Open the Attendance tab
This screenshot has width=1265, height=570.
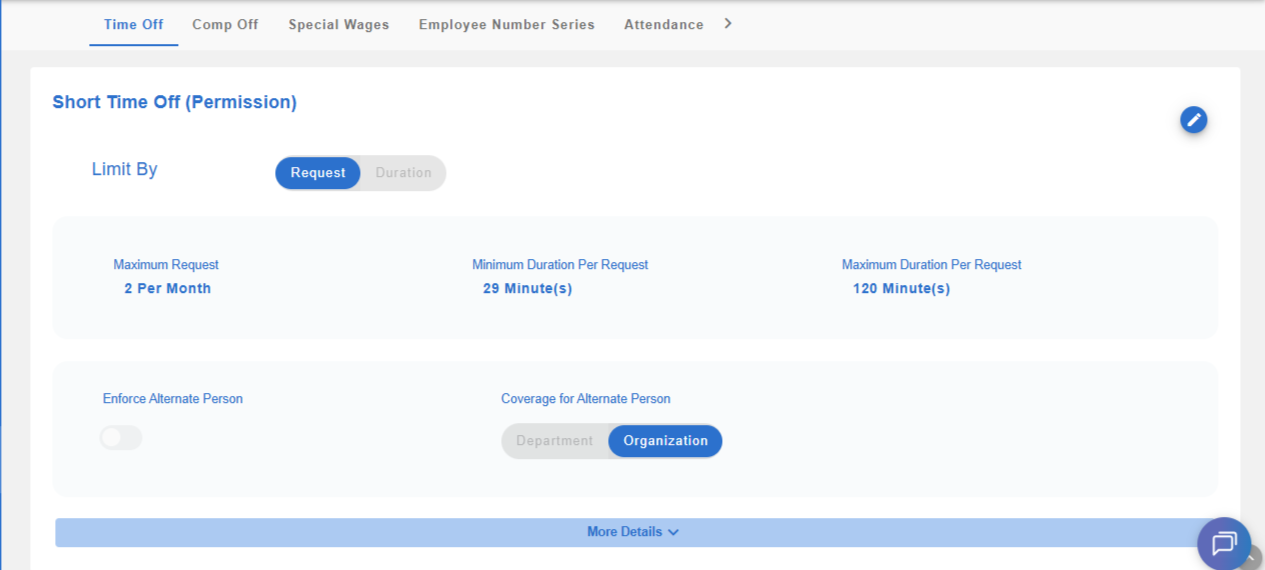coord(663,24)
